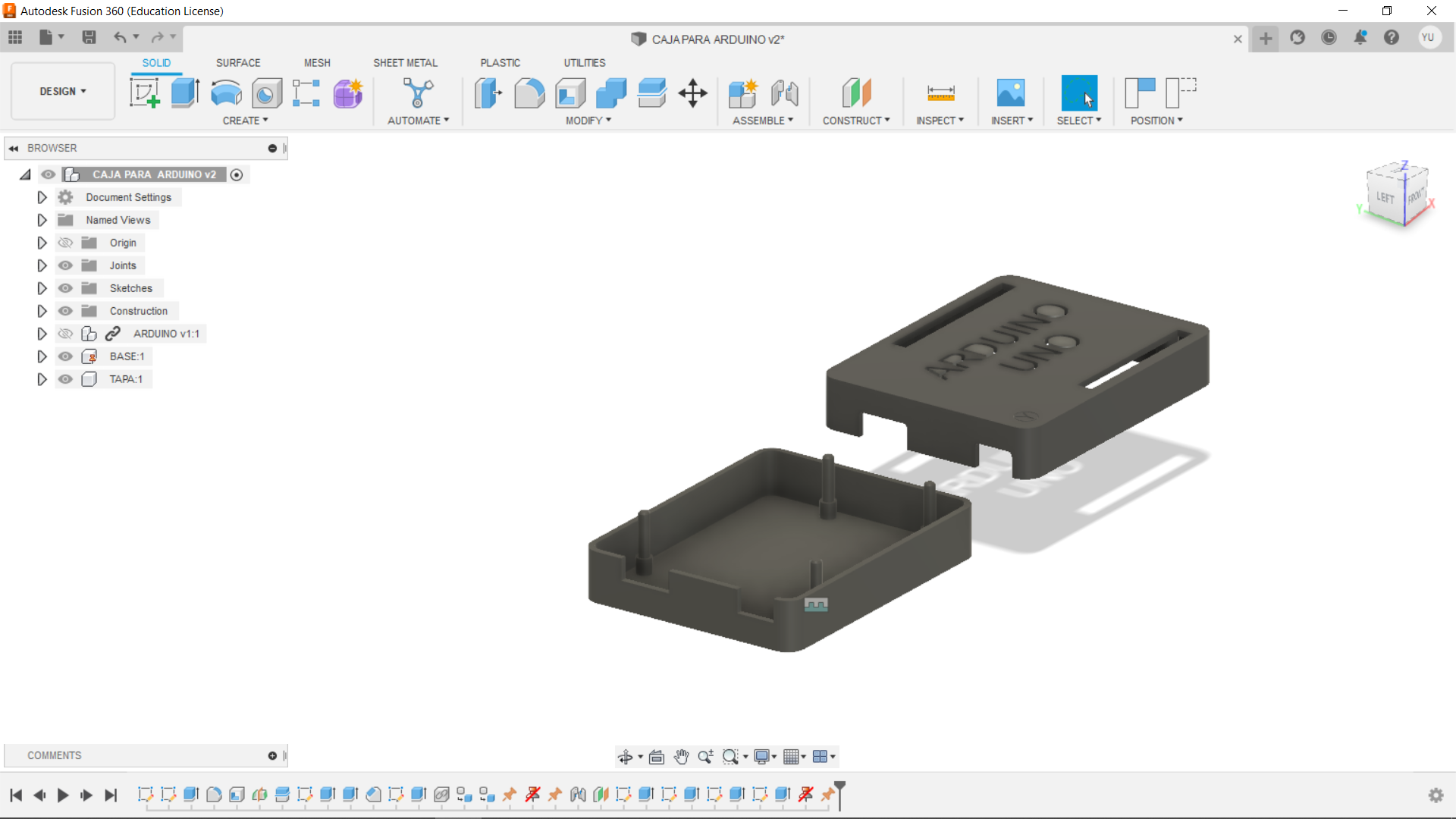Click FRONT on the ViewCube
The height and width of the screenshot is (819, 1456).
(x=1415, y=196)
